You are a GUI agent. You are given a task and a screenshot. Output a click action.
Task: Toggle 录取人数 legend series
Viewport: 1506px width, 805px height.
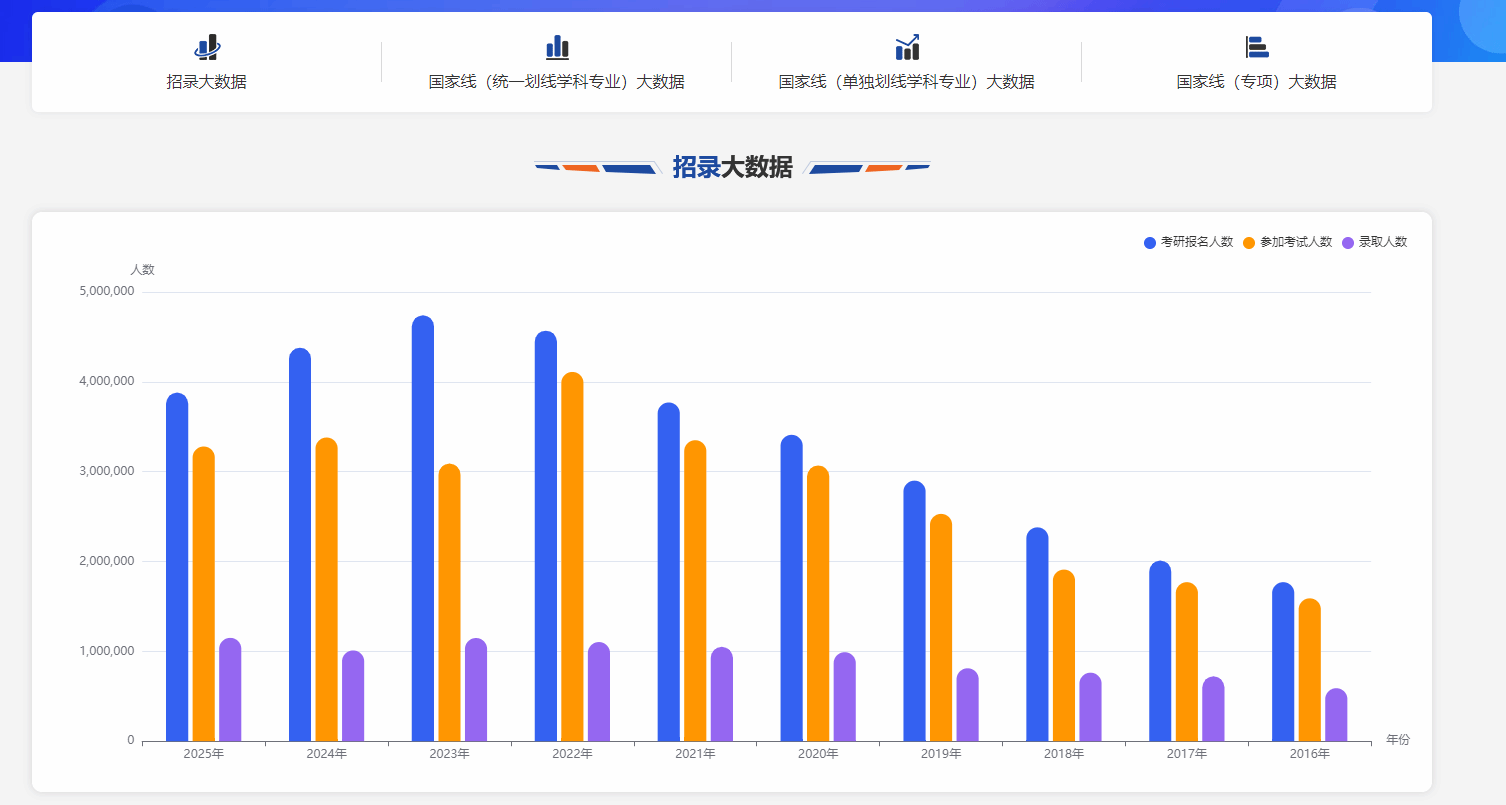(x=1382, y=242)
